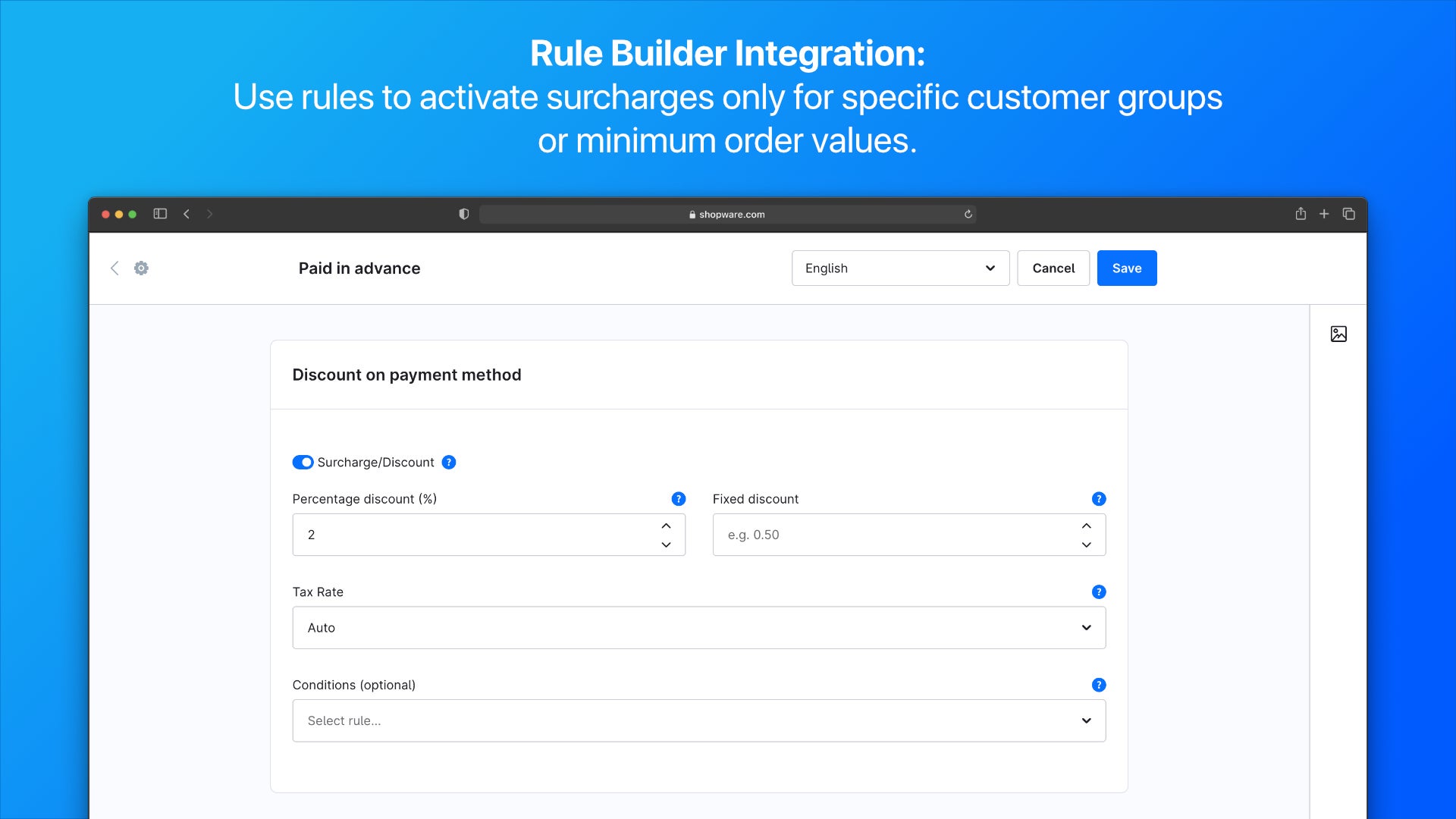Screen dimensions: 1456x819
Task: Decrease the fixed discount value
Action: [x=1086, y=545]
